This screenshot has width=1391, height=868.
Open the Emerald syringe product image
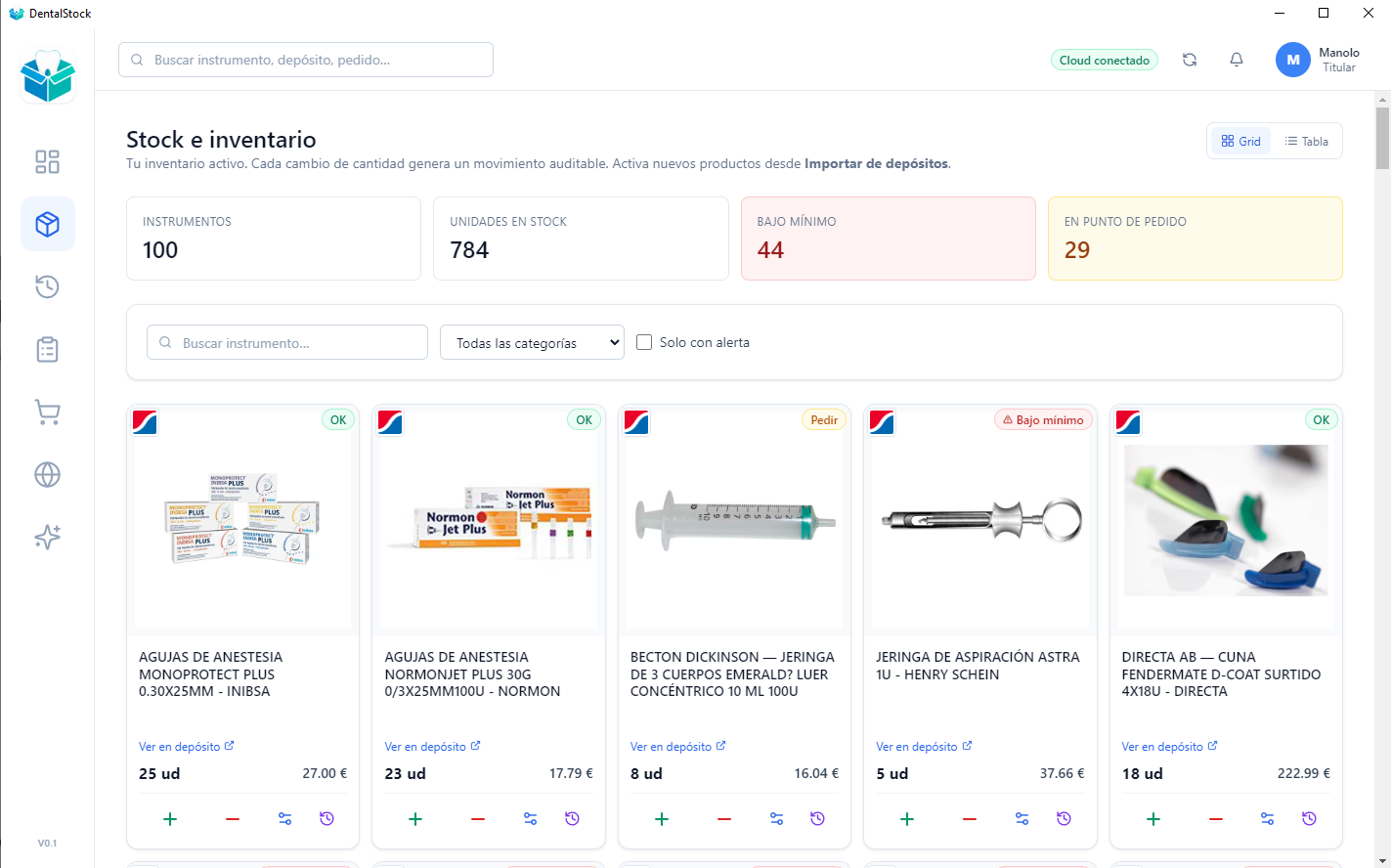pos(734,520)
